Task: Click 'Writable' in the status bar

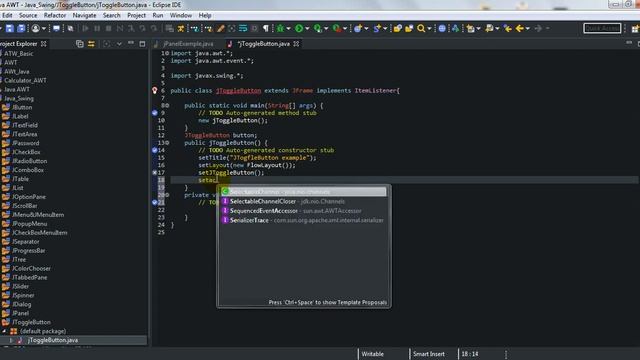Action: [x=373, y=354]
